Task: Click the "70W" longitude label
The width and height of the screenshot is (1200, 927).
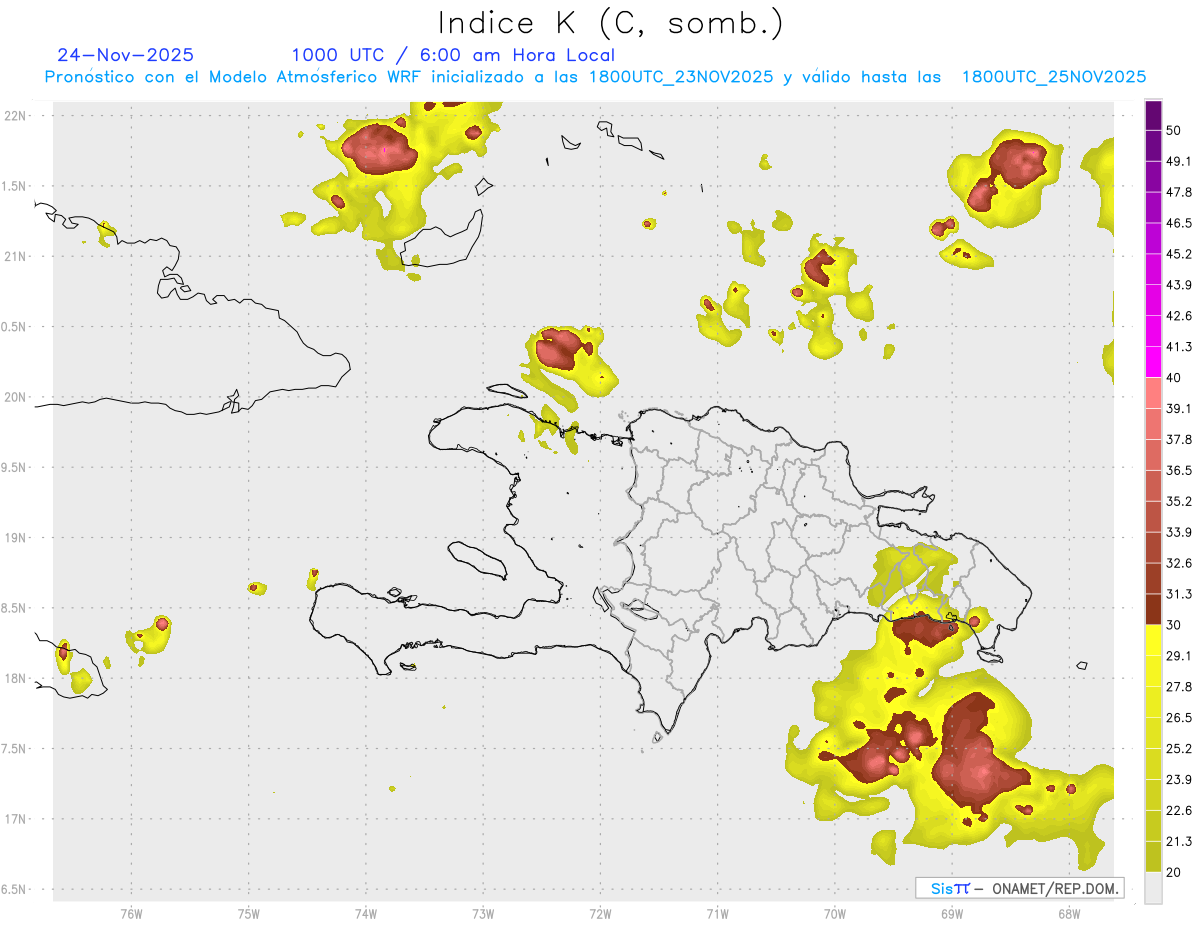Action: coord(835,914)
